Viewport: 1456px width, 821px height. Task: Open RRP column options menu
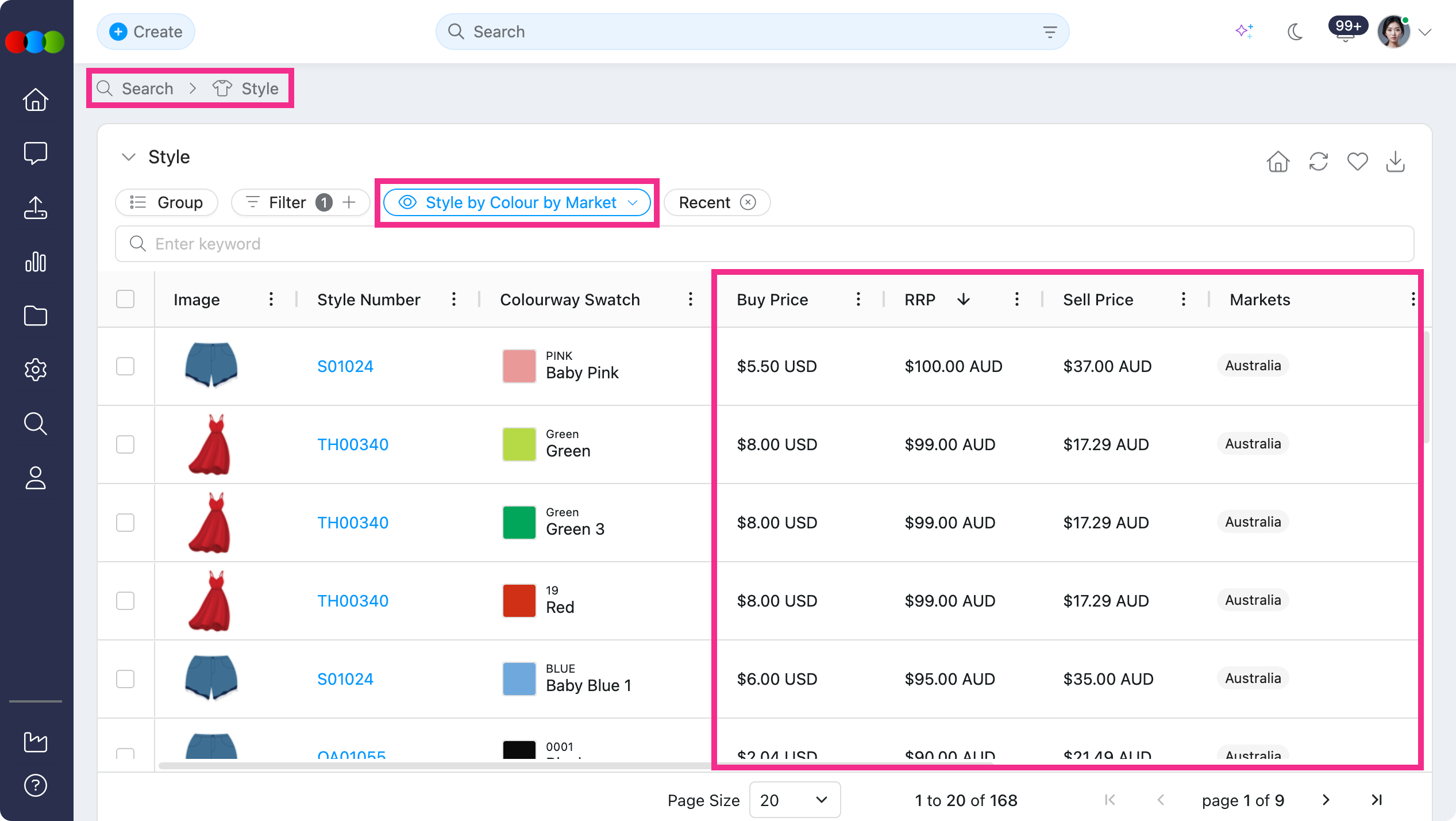[x=1016, y=299]
